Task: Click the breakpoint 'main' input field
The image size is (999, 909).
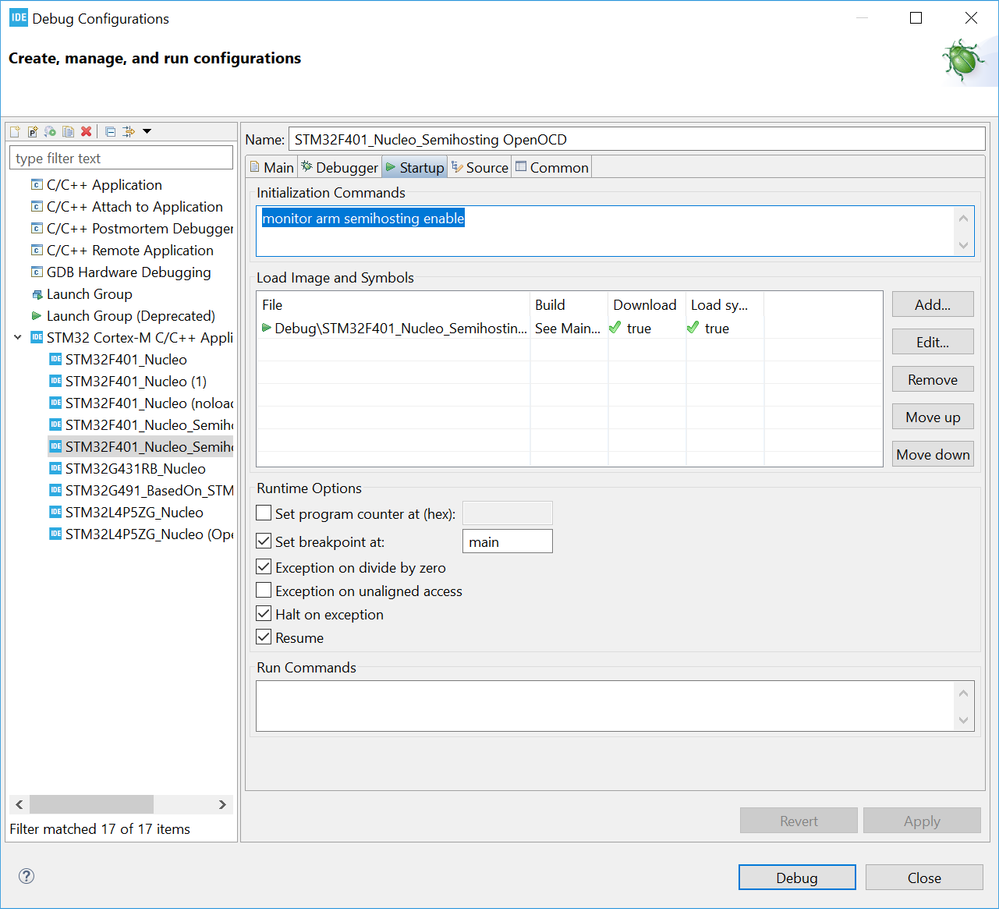Action: (x=507, y=542)
